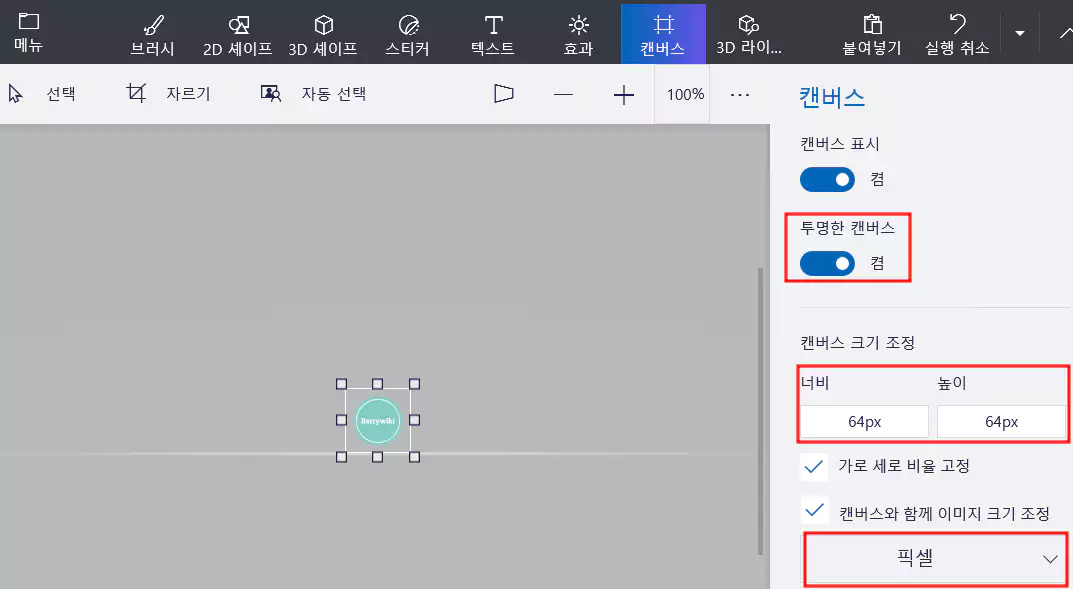
Task: Open the 픽셀 units dropdown
Action: pos(934,559)
